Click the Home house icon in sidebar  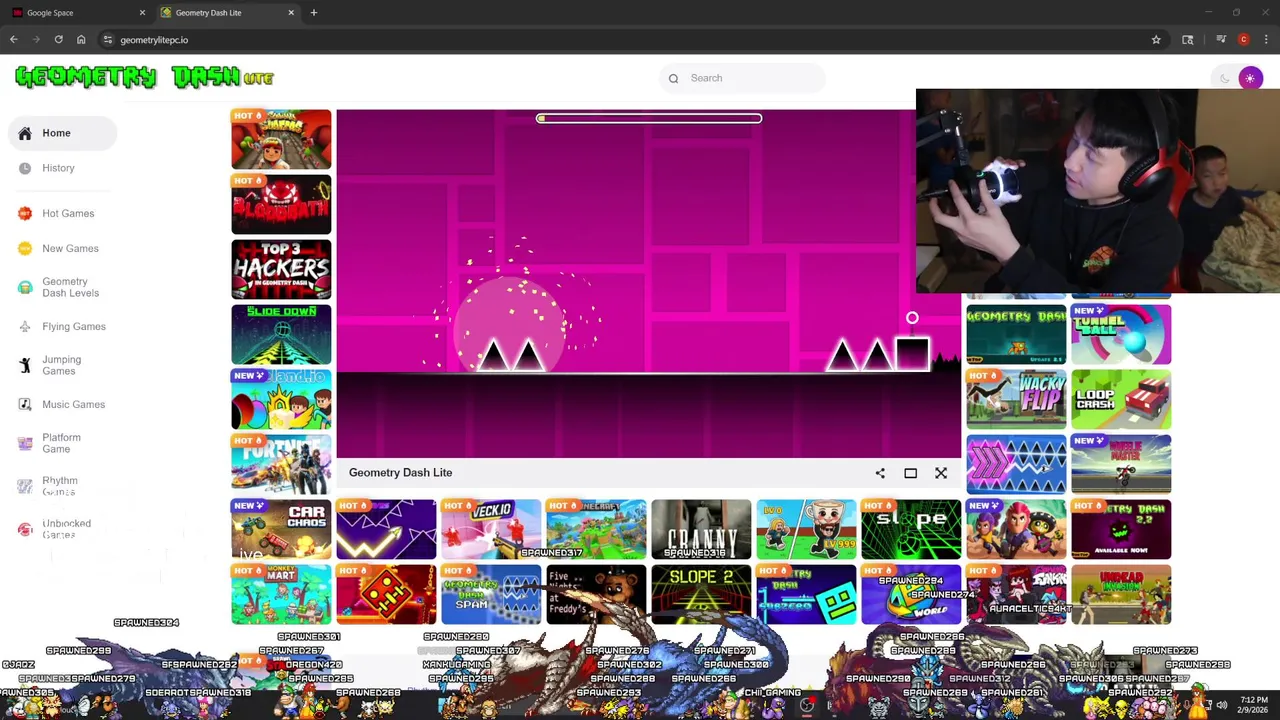click(x=25, y=133)
